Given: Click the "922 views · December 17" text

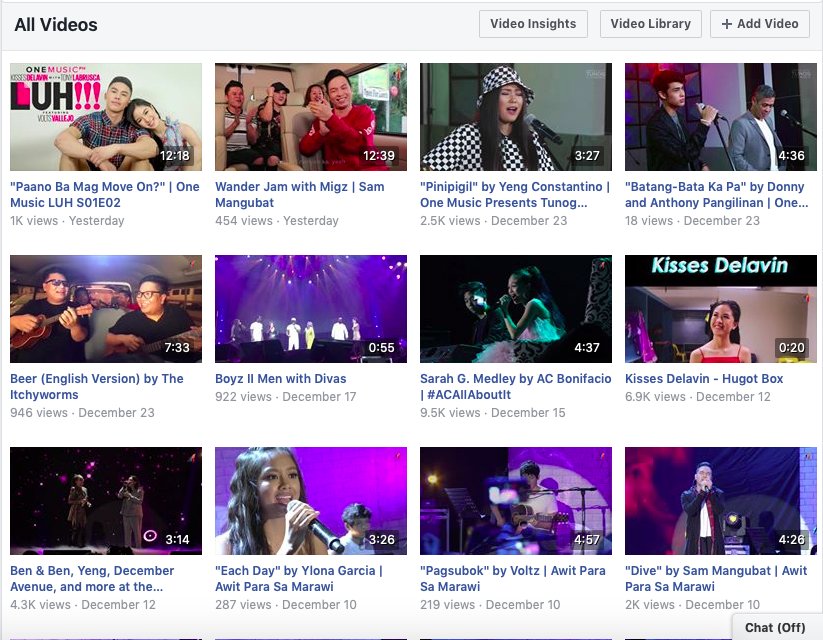Looking at the screenshot, I should tap(286, 397).
